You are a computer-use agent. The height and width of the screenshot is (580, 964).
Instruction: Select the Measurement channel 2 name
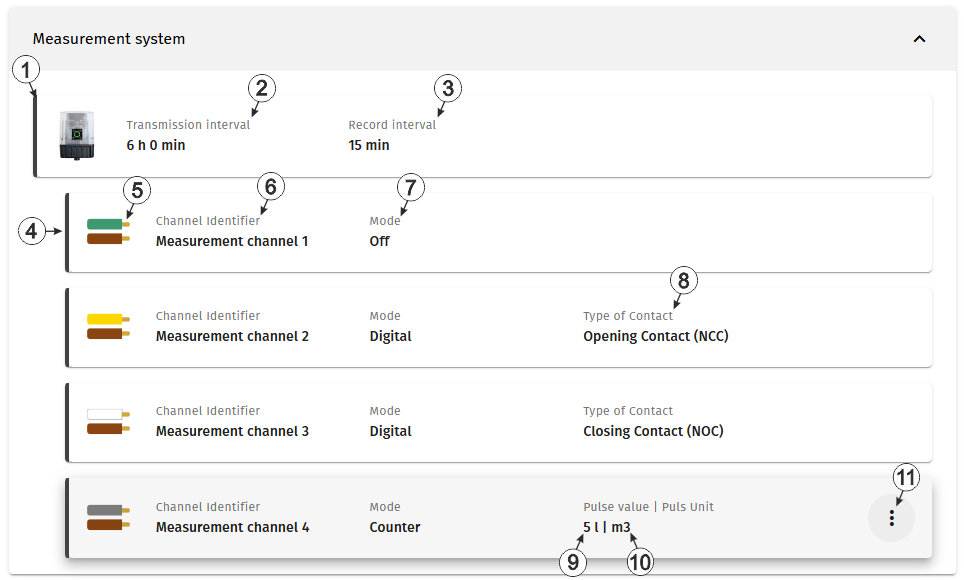point(232,336)
